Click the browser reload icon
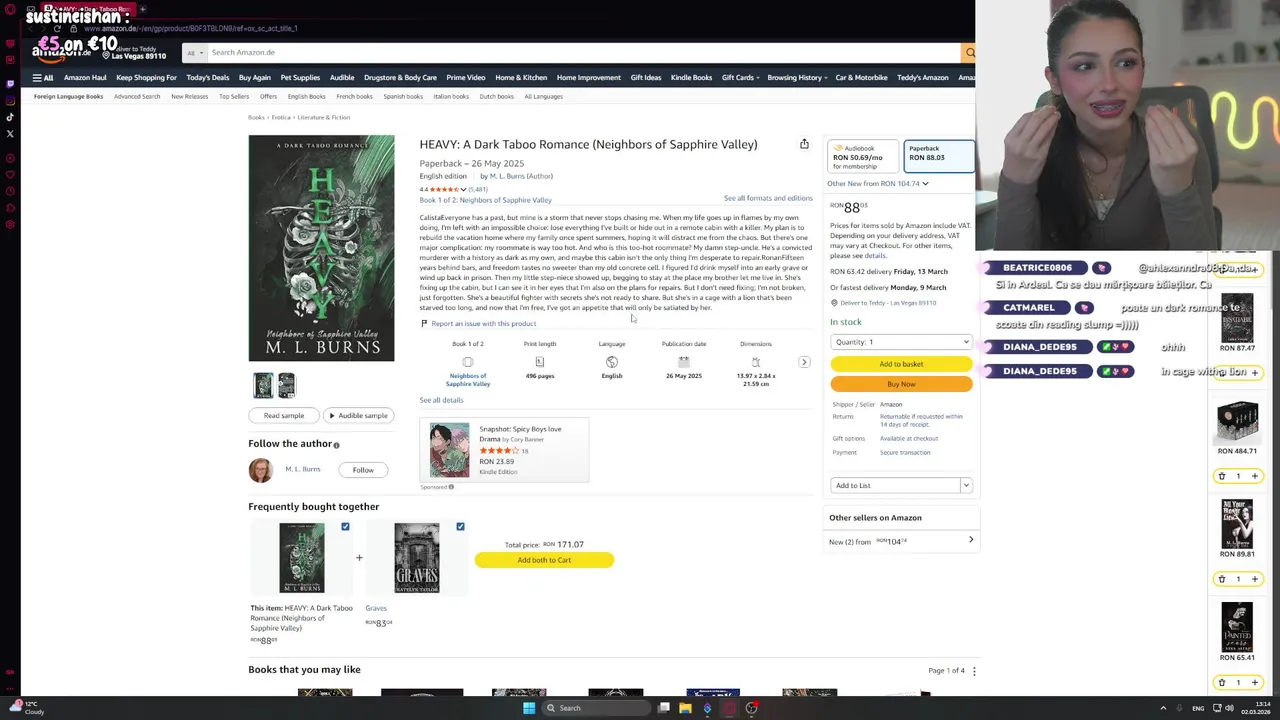The width and height of the screenshot is (1280, 720). click(57, 28)
